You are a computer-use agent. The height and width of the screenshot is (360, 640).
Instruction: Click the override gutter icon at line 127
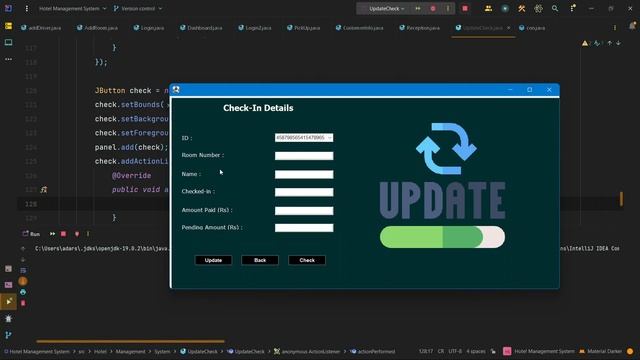click(x=44, y=189)
